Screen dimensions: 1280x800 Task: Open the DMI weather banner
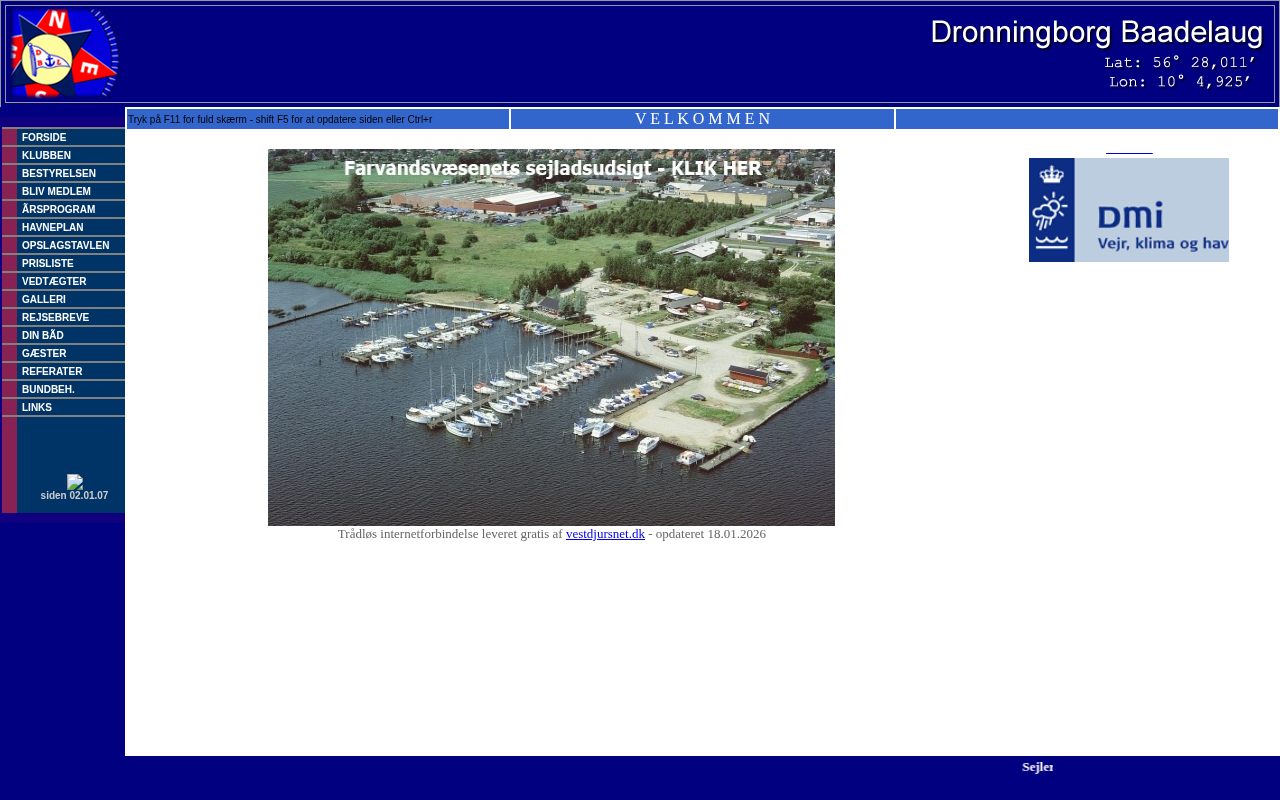click(x=1128, y=210)
